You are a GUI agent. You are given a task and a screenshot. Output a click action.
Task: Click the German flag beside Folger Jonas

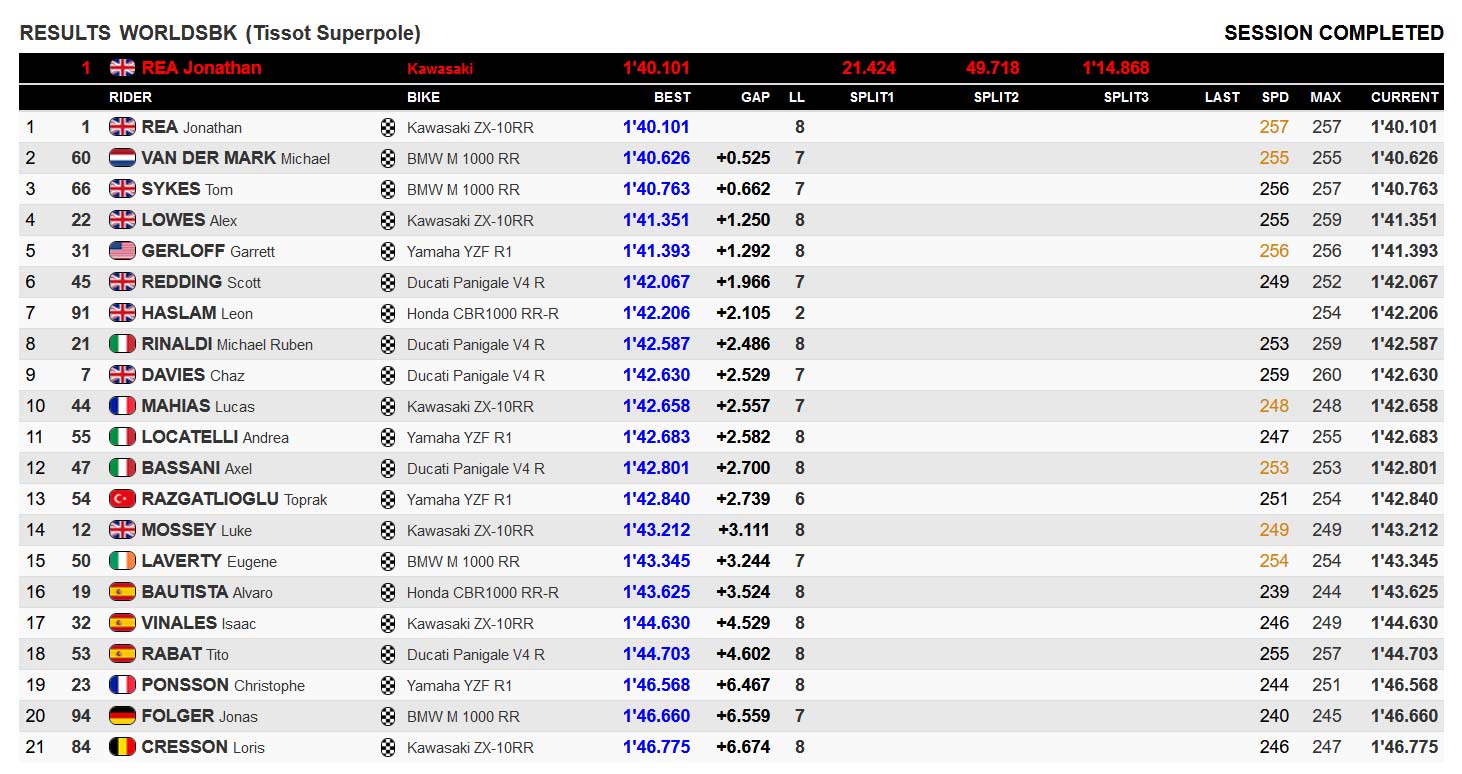coord(122,716)
